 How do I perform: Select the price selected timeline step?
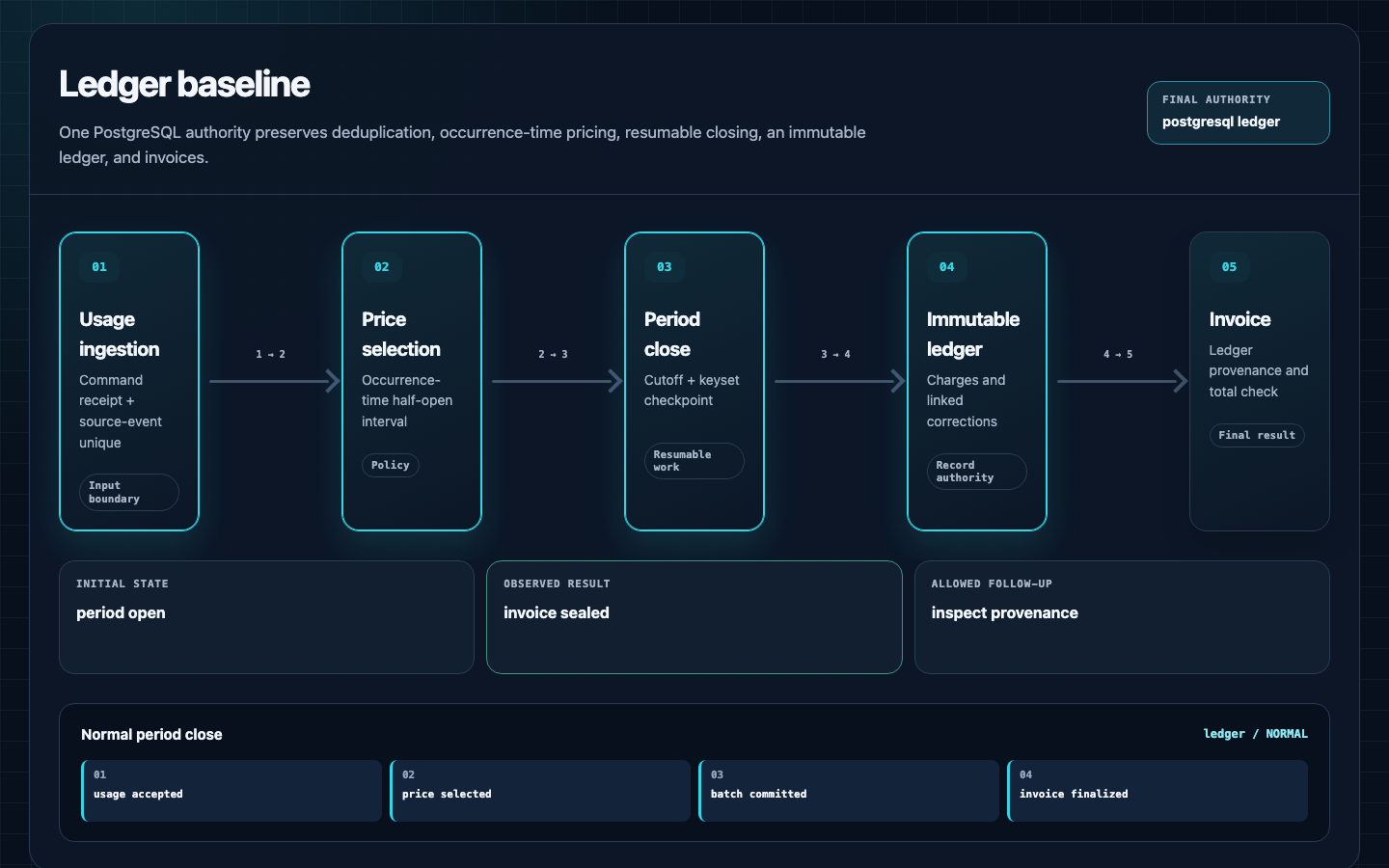coord(540,791)
